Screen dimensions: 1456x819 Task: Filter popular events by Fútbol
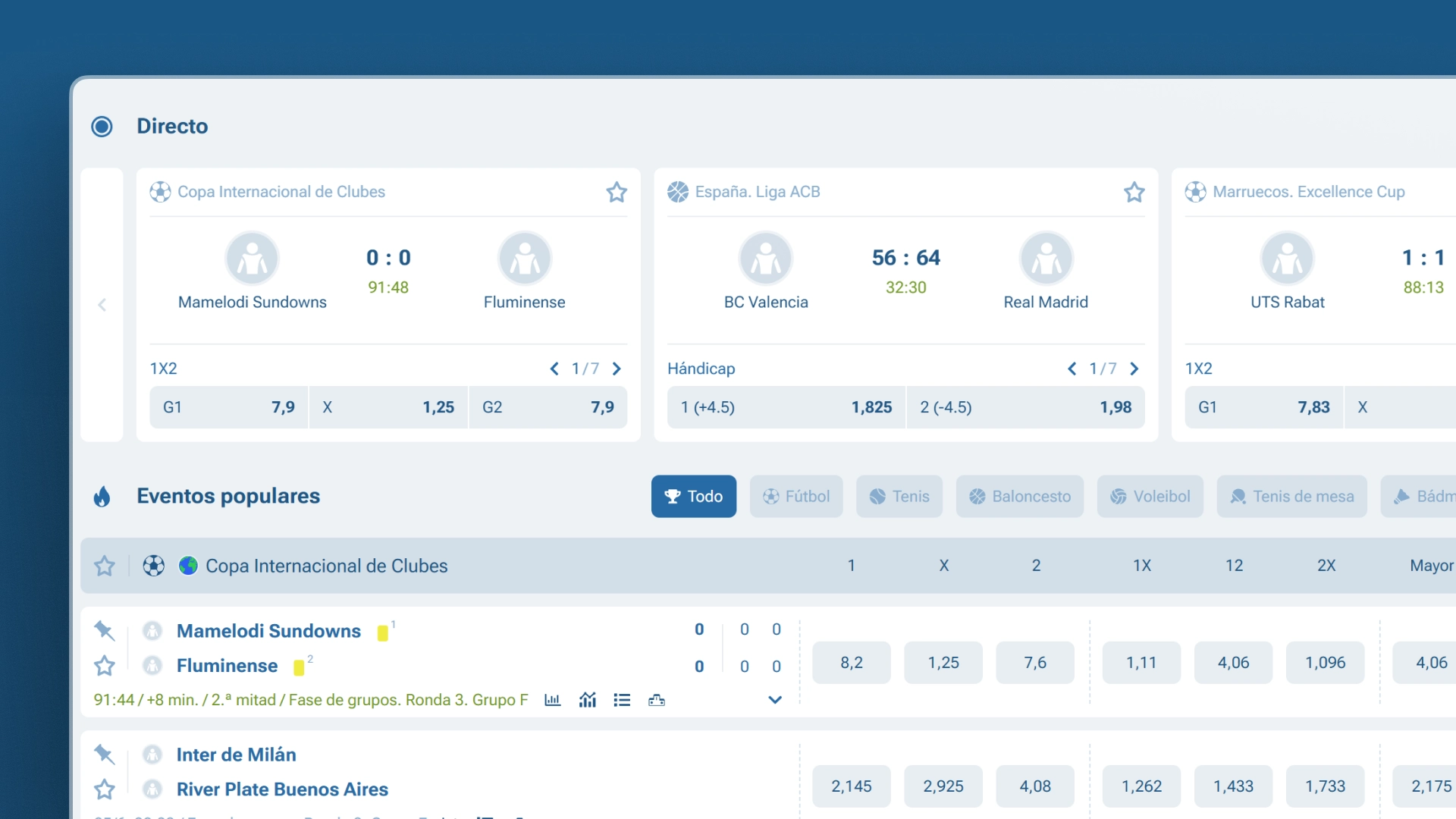pos(796,497)
